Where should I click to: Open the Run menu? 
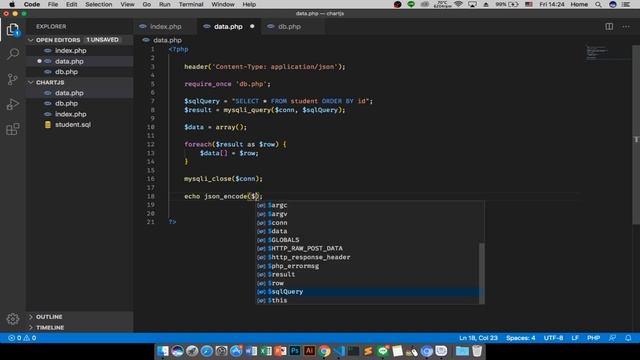[164, 4]
